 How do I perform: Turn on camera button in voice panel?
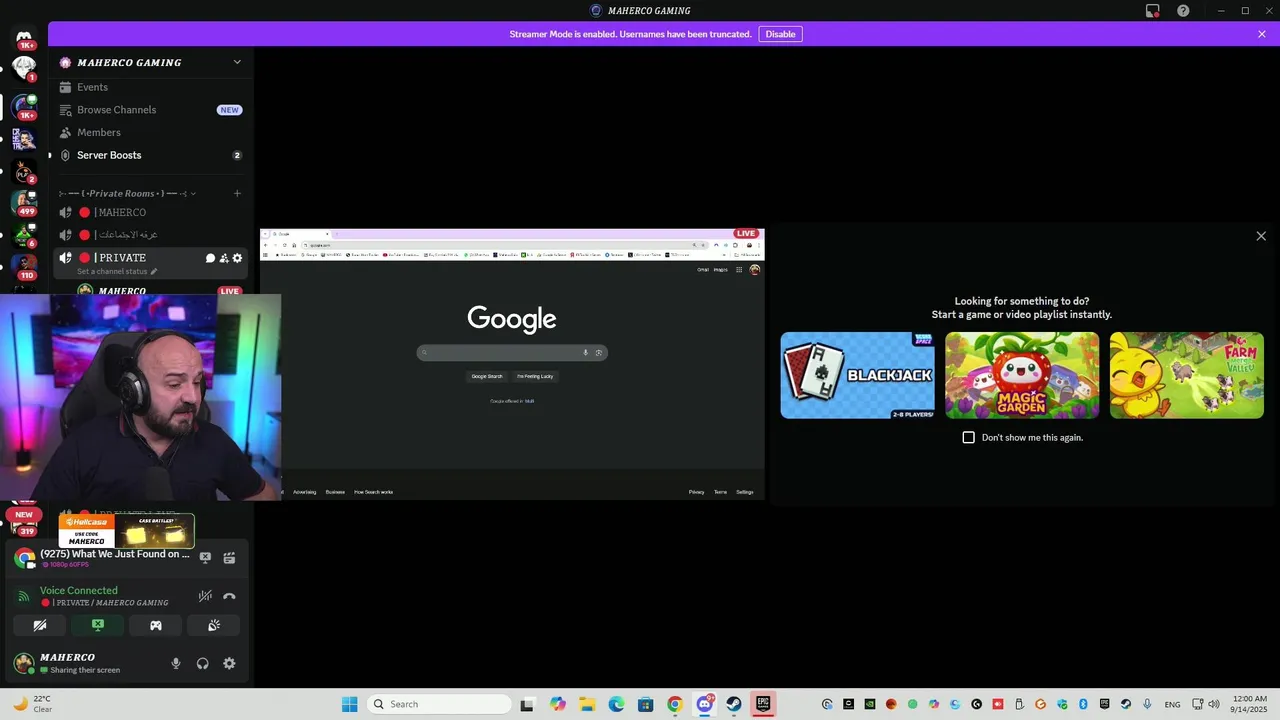(40, 625)
